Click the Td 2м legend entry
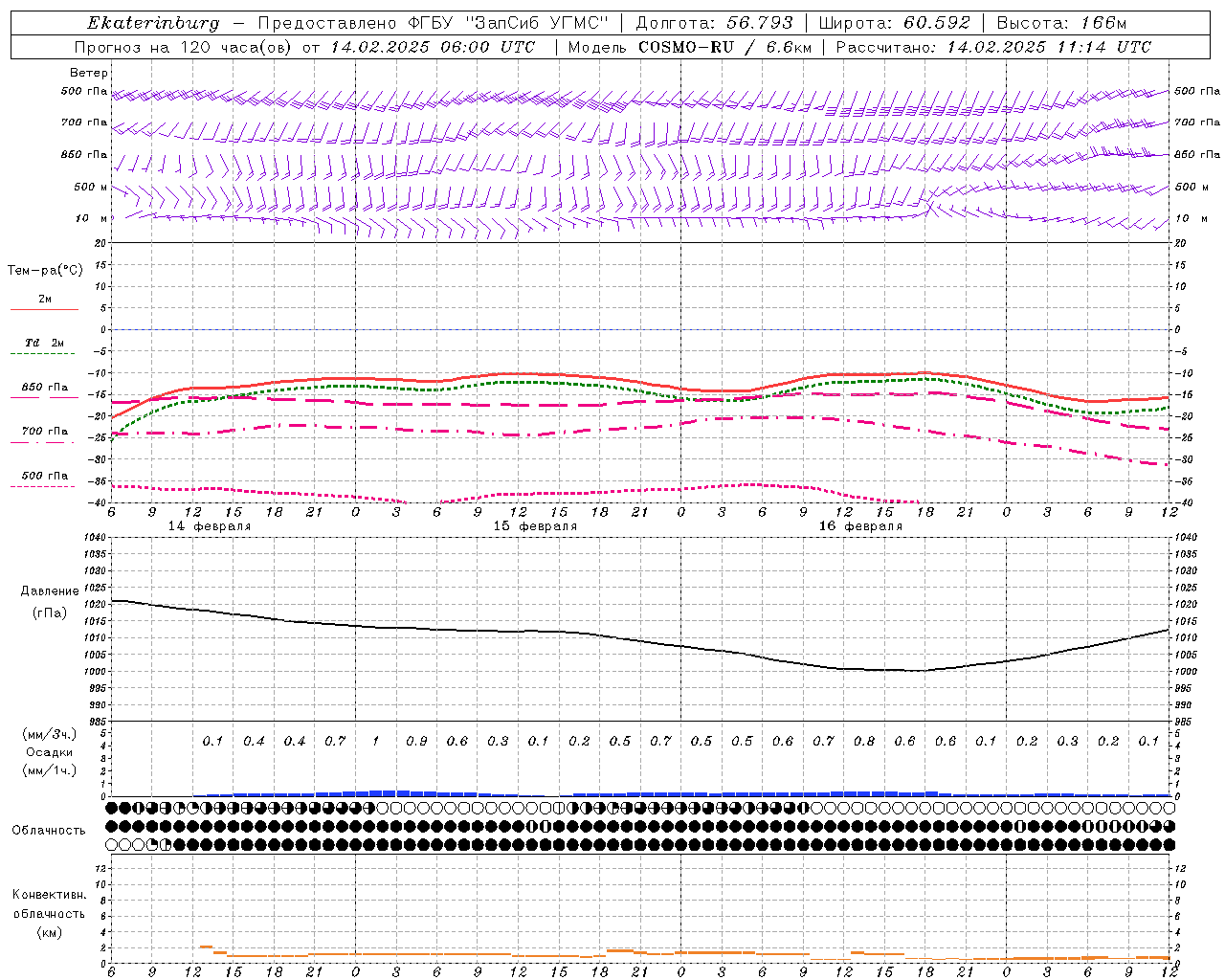This screenshot has height=980, width=1225. pyautogui.click(x=44, y=343)
